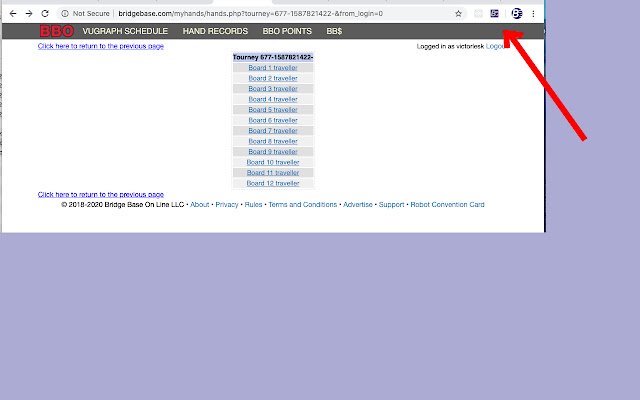Open Board 5 traveller

pos(273,109)
